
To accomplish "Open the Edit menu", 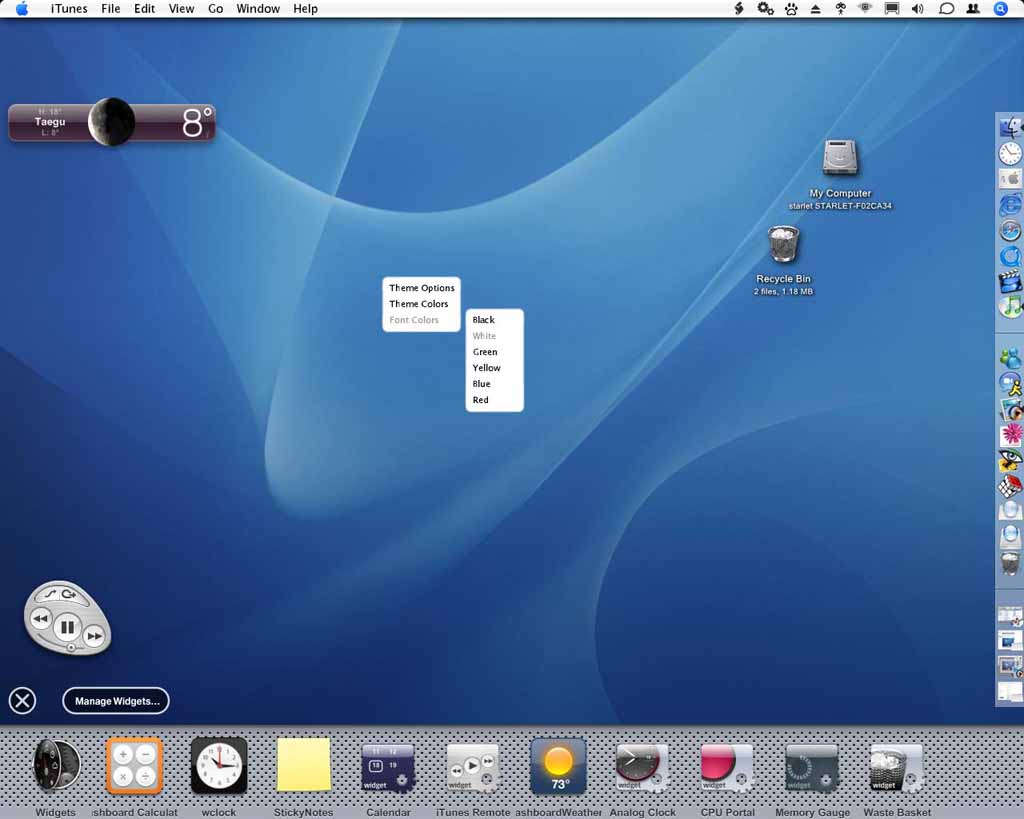I will (x=144, y=8).
